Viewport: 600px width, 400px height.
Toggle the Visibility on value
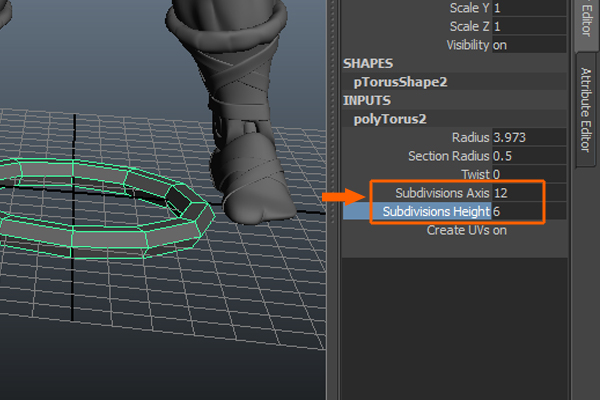pos(529,45)
